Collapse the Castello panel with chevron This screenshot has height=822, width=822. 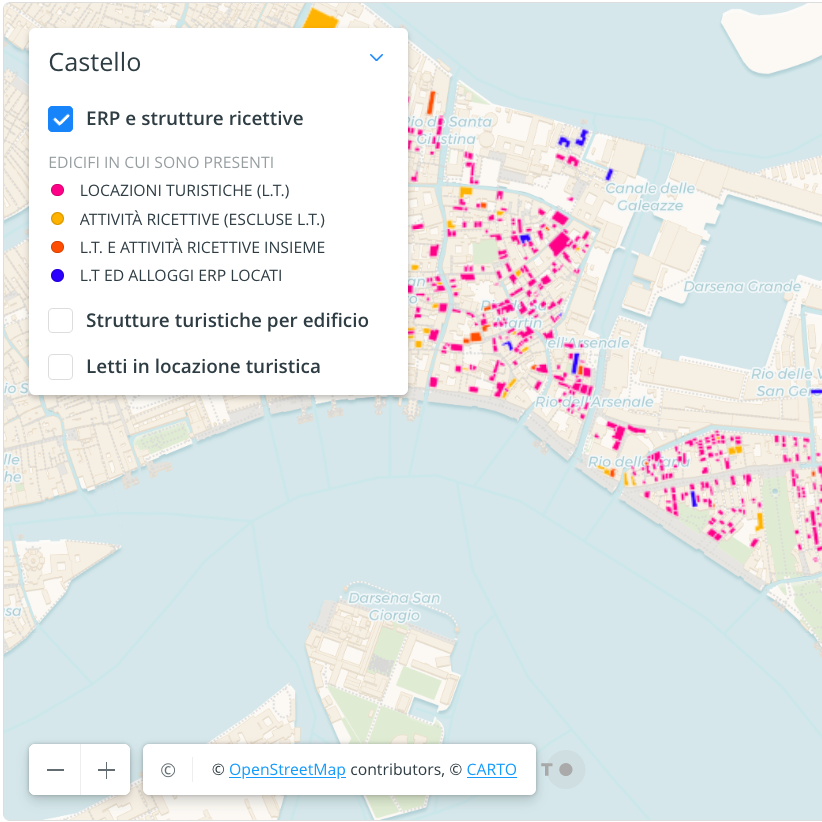(376, 58)
